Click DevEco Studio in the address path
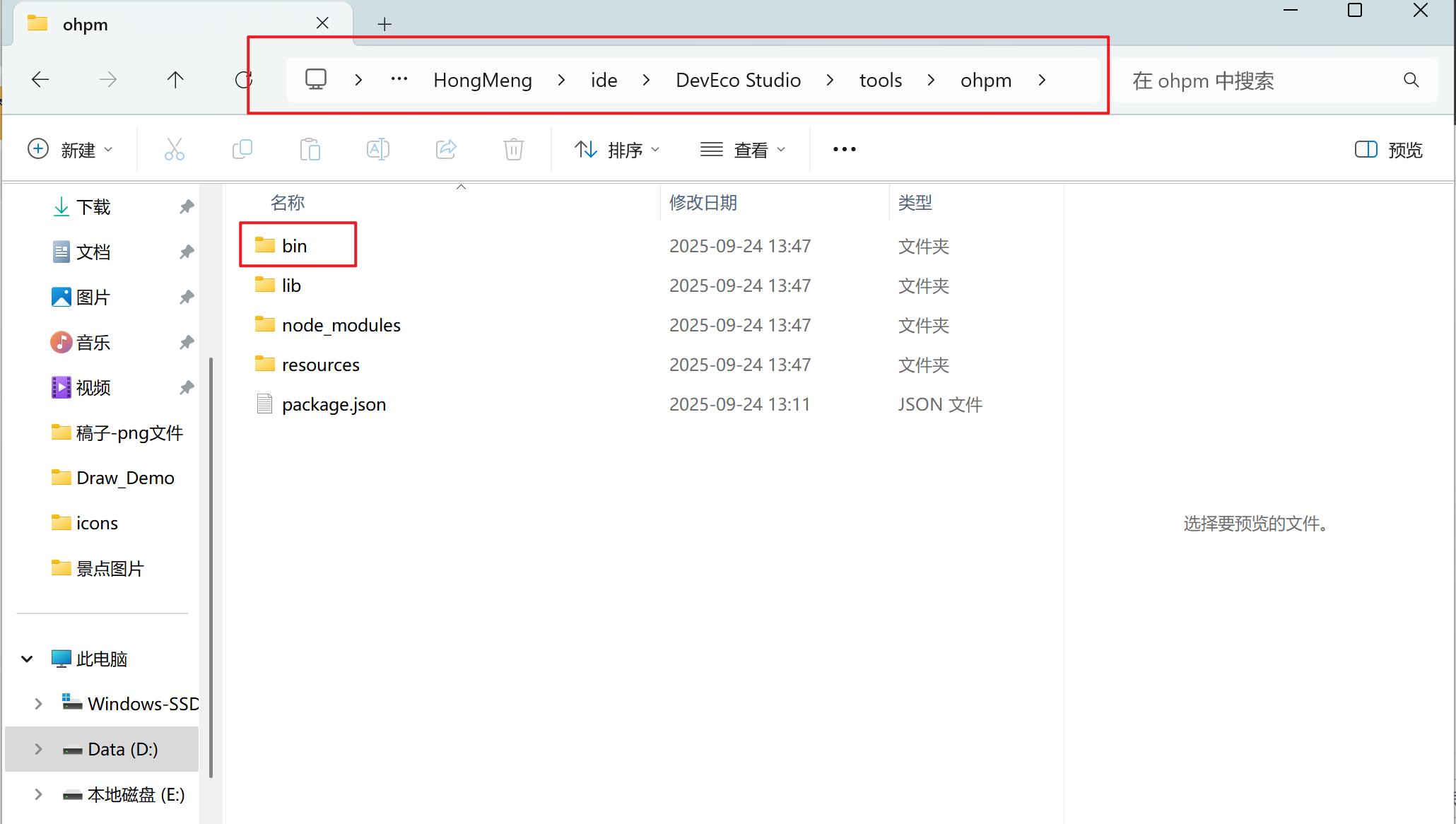 738,81
